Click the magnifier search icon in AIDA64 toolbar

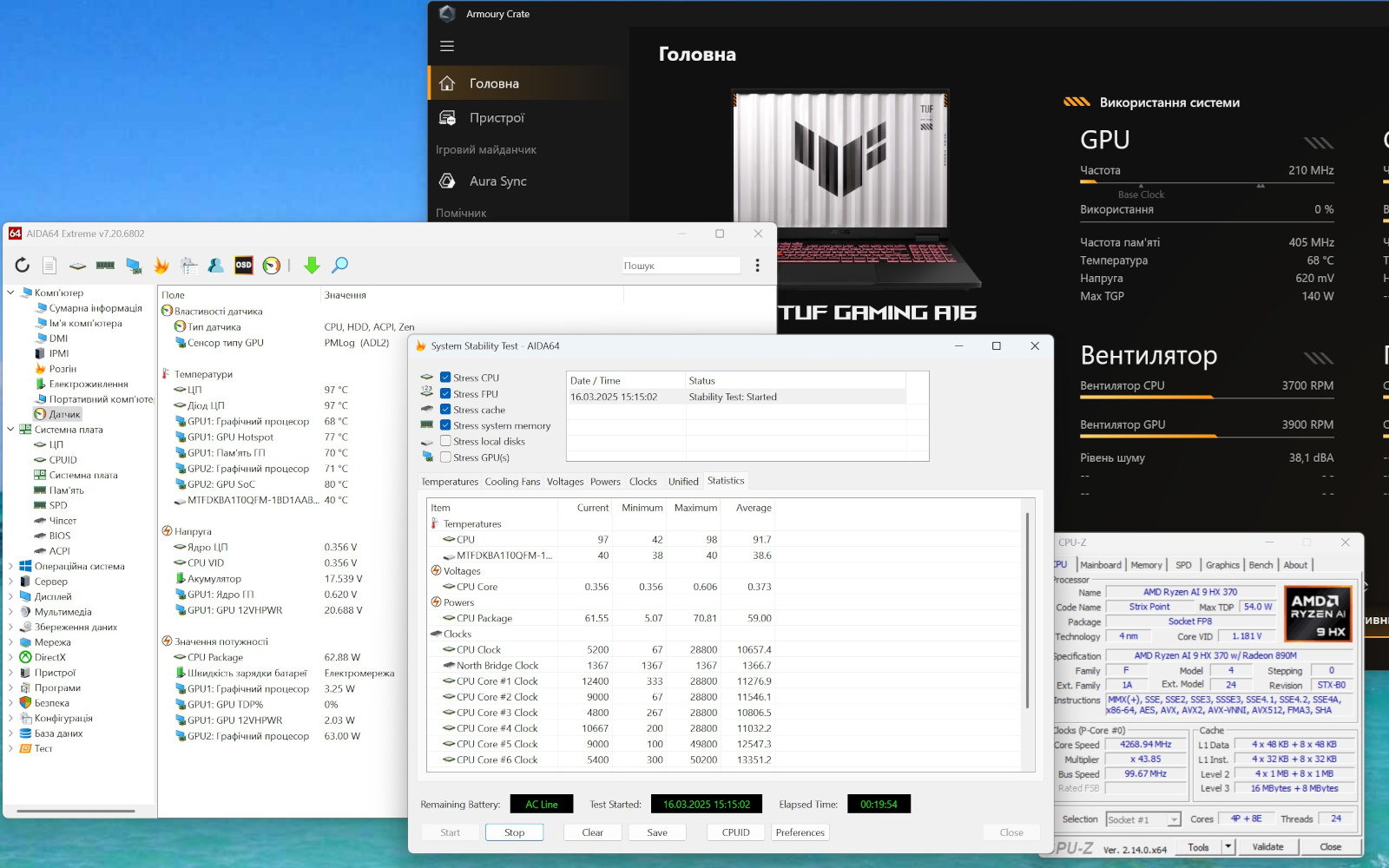coord(339,265)
